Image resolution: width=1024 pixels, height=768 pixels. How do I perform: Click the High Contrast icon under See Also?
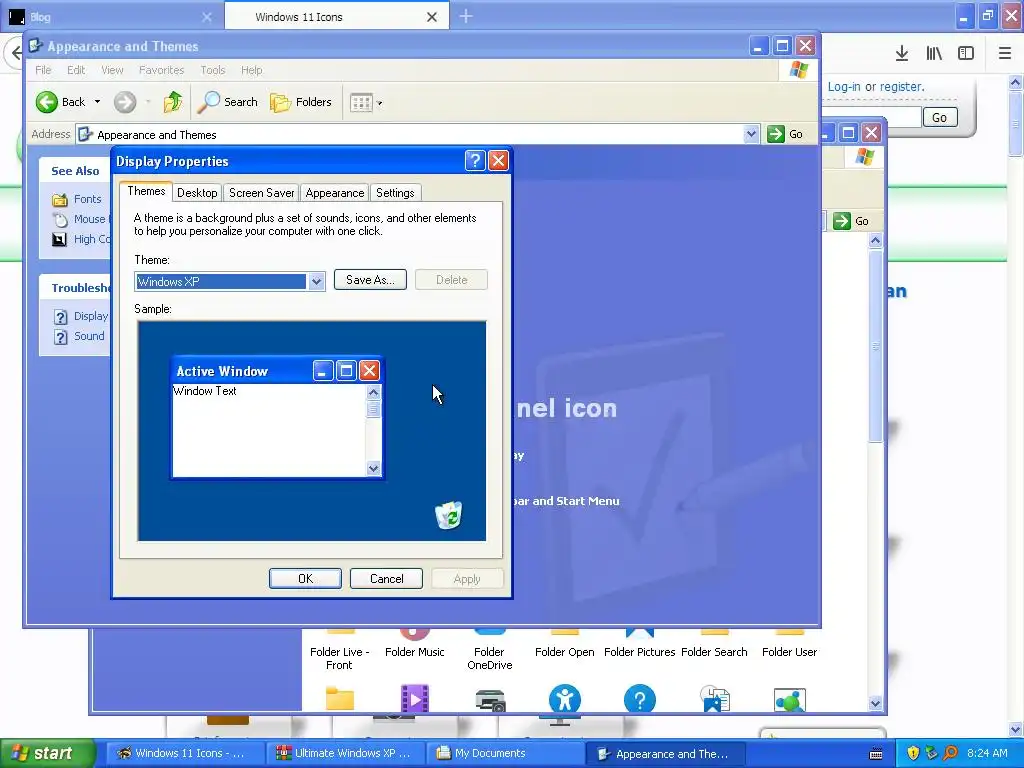click(59, 240)
